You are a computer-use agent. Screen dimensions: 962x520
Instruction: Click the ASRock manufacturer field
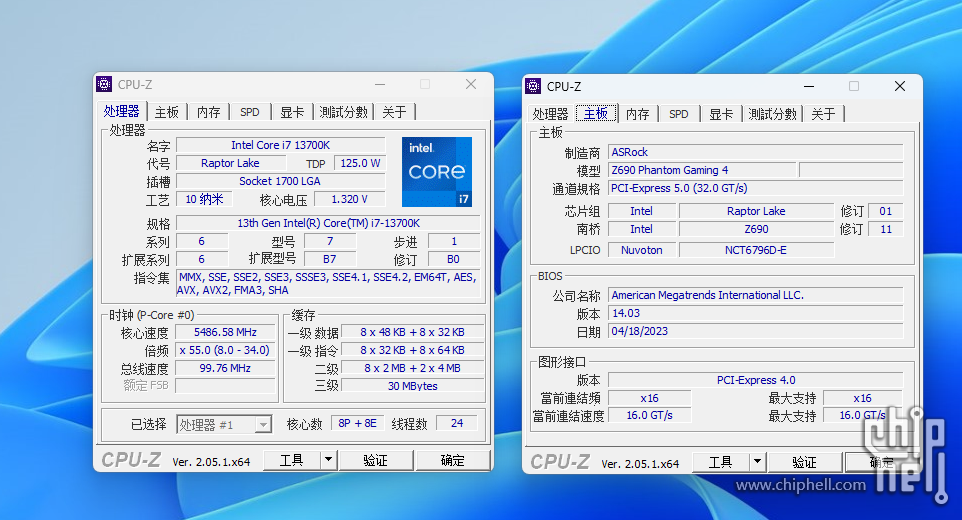pyautogui.click(x=756, y=152)
